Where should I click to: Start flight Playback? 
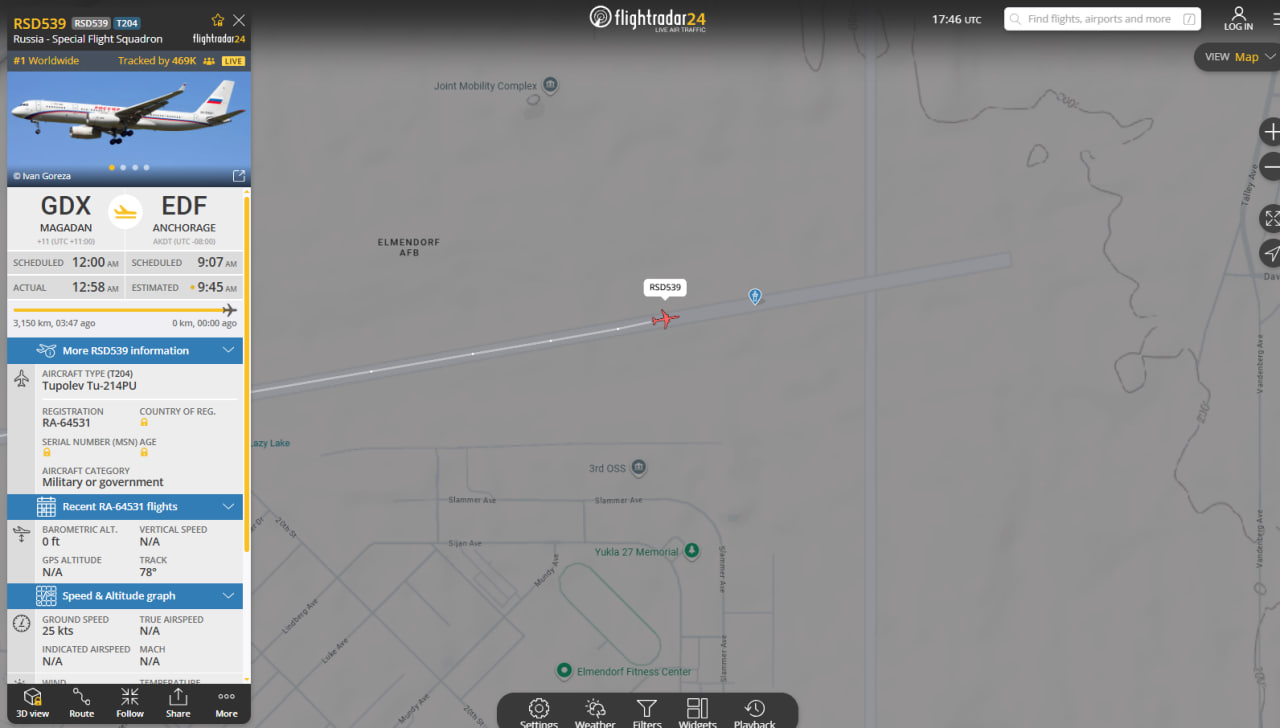(x=755, y=713)
